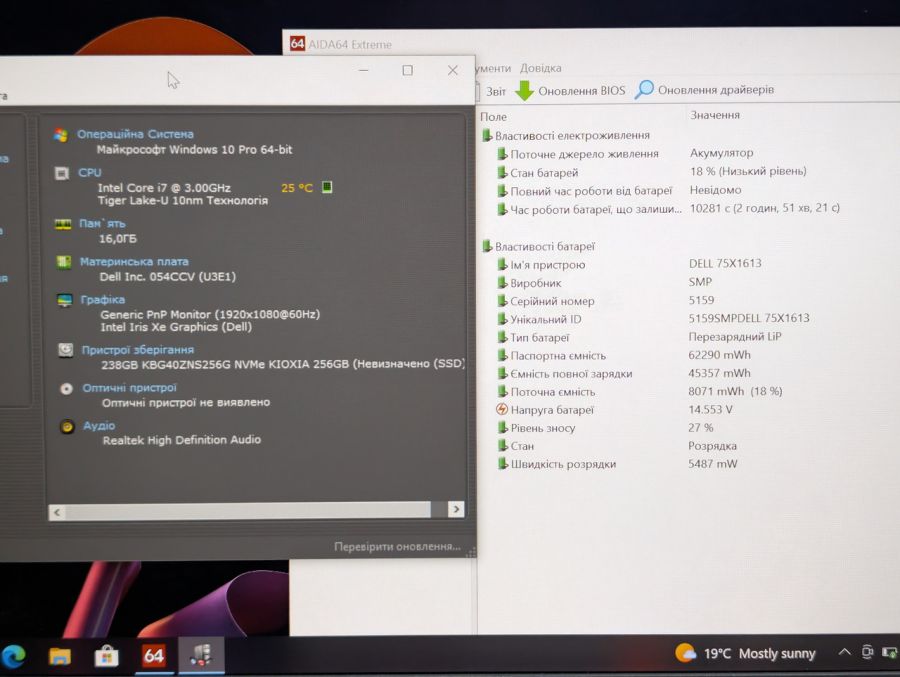The width and height of the screenshot is (900, 677).
Task: Click the motherboard icon beside Материнська плата
Action: pyautogui.click(x=64, y=262)
